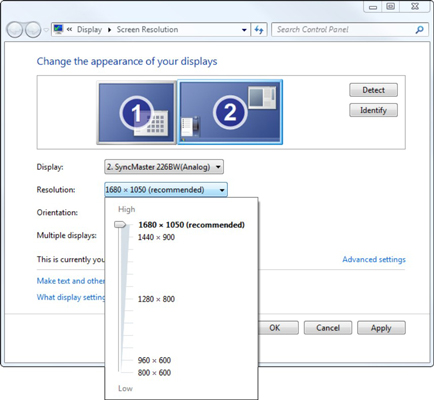
Task: Click the resolution slider thumb handle
Action: coord(120,225)
